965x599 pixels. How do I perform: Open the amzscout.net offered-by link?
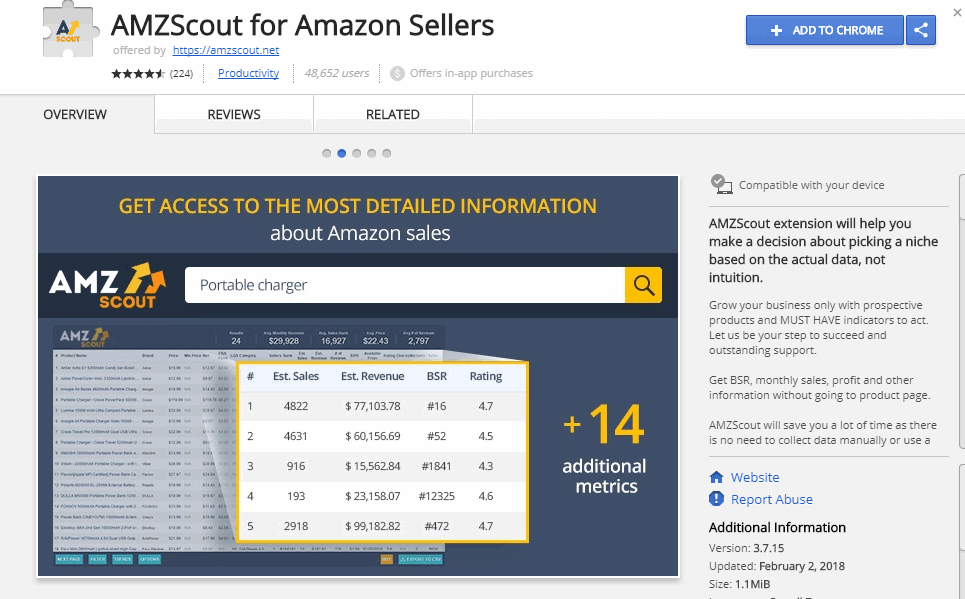(226, 50)
